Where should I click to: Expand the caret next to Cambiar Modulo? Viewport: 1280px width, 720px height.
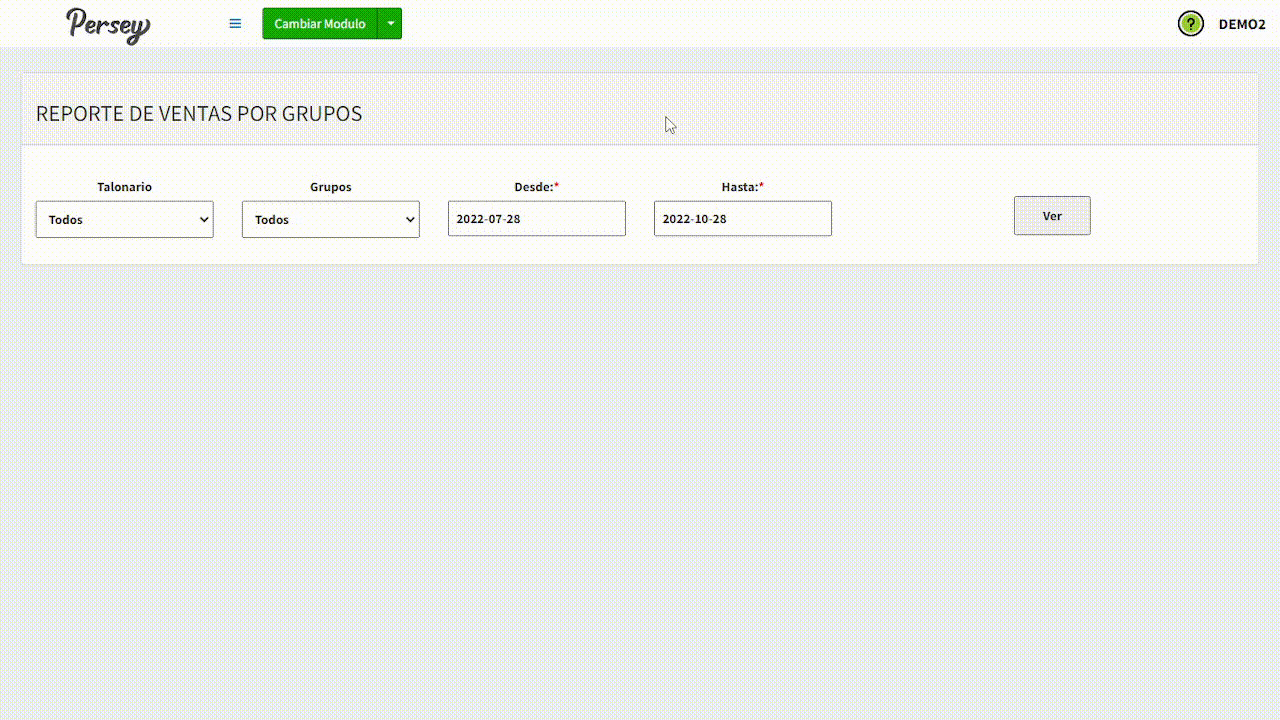click(390, 24)
